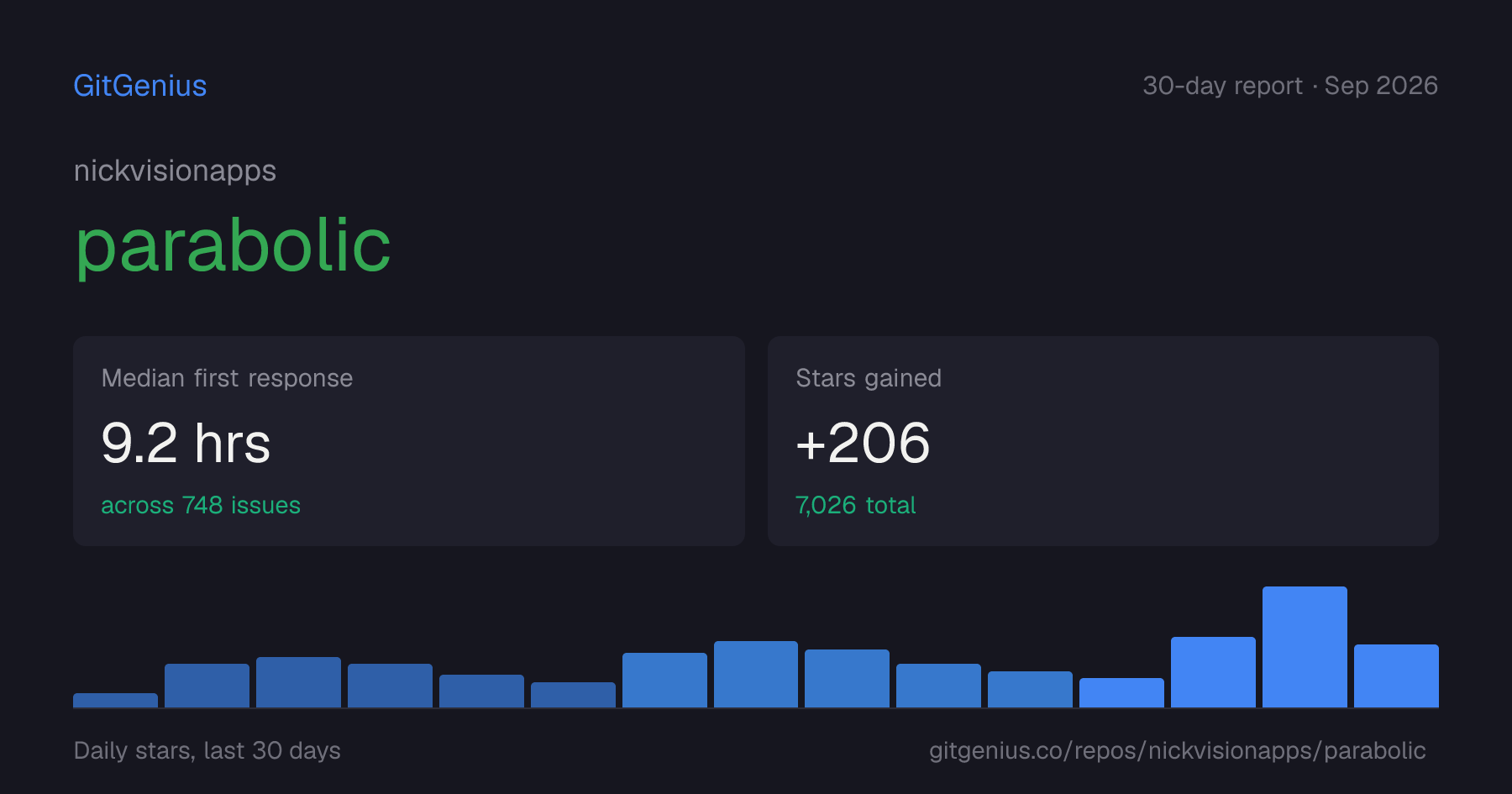Open the GitGenius brand link
Screen dimensions: 1512x794
[x=140, y=86]
